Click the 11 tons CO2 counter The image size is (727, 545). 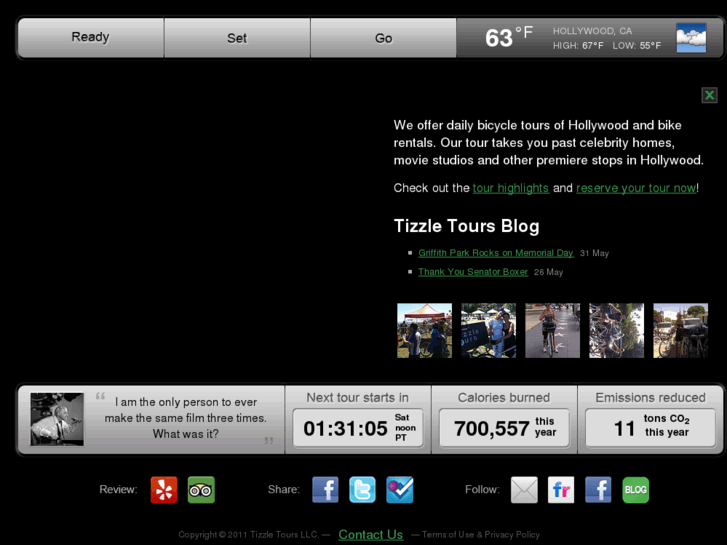(650, 428)
